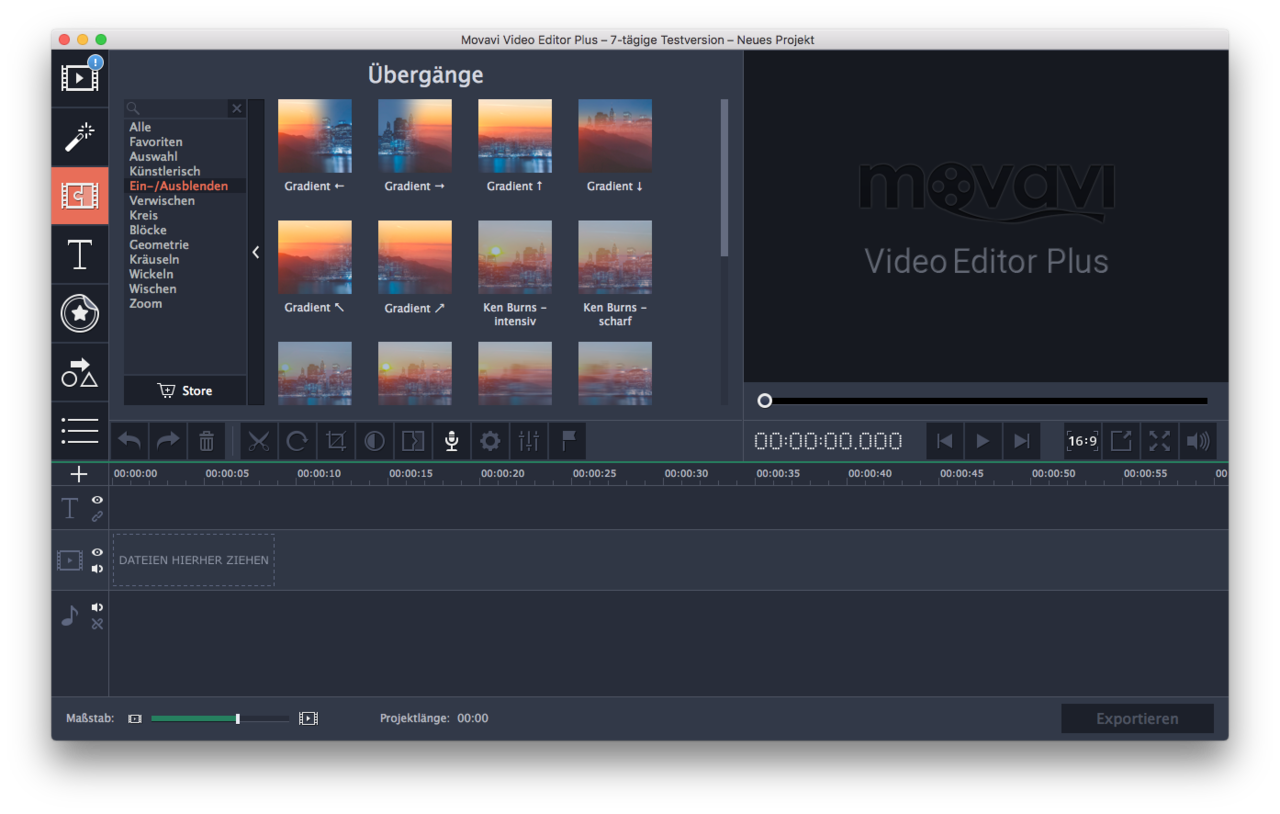The width and height of the screenshot is (1280, 814).
Task: Select the Alle category
Action: (x=140, y=127)
